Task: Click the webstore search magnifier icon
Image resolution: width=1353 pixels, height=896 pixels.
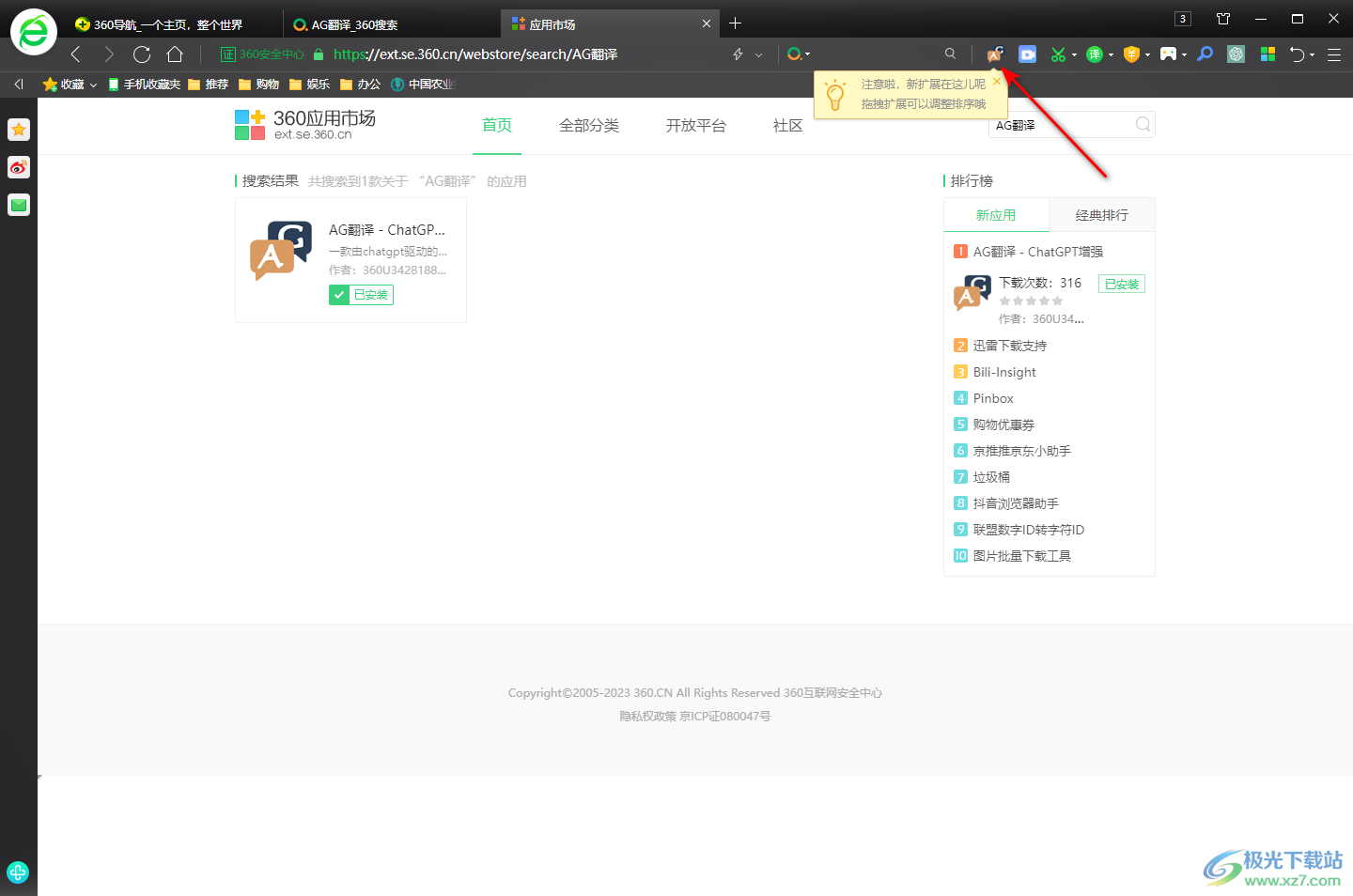Action: [x=1143, y=124]
